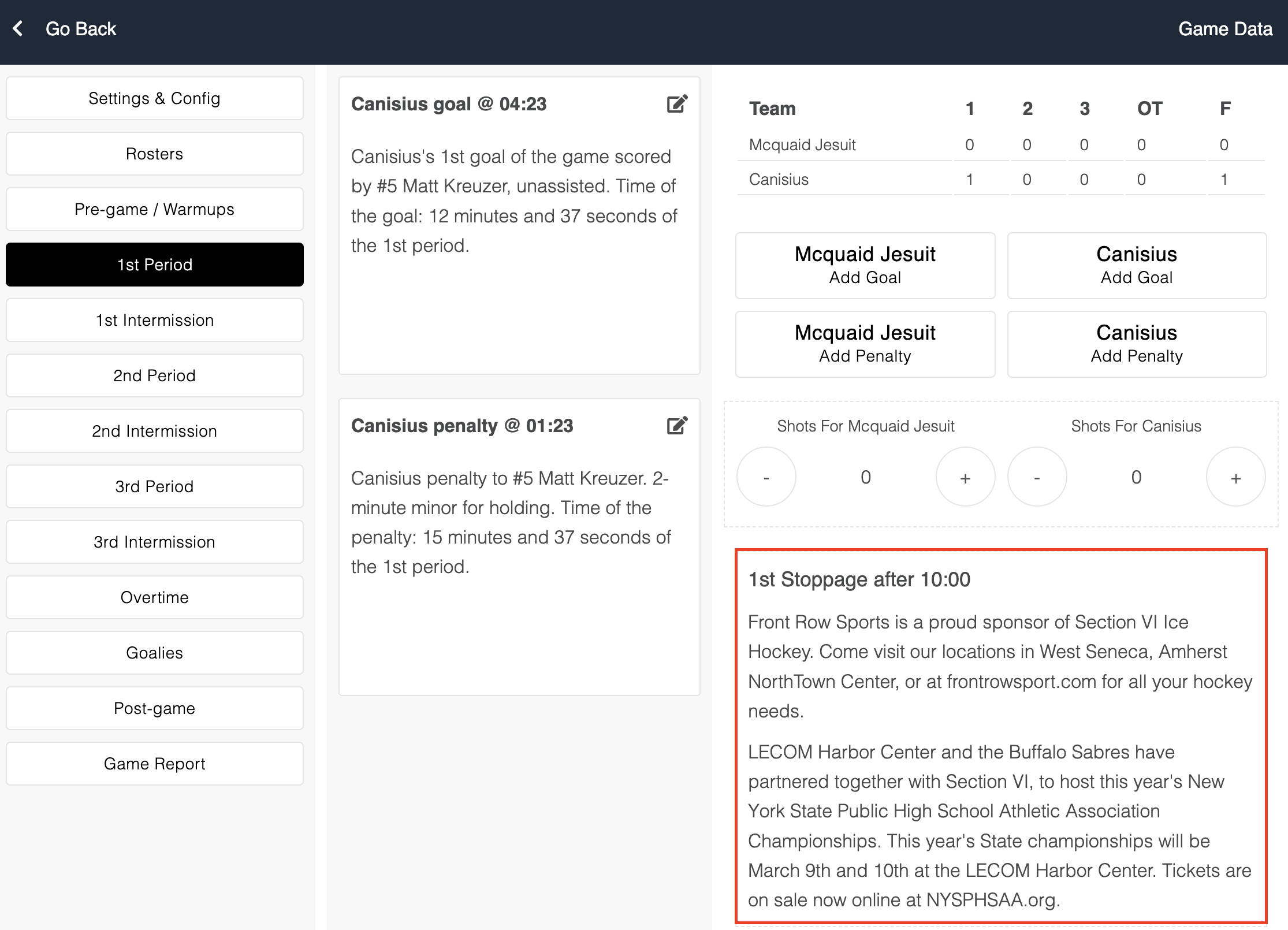1288x930 pixels.
Task: View the Game Report
Action: coord(154,764)
